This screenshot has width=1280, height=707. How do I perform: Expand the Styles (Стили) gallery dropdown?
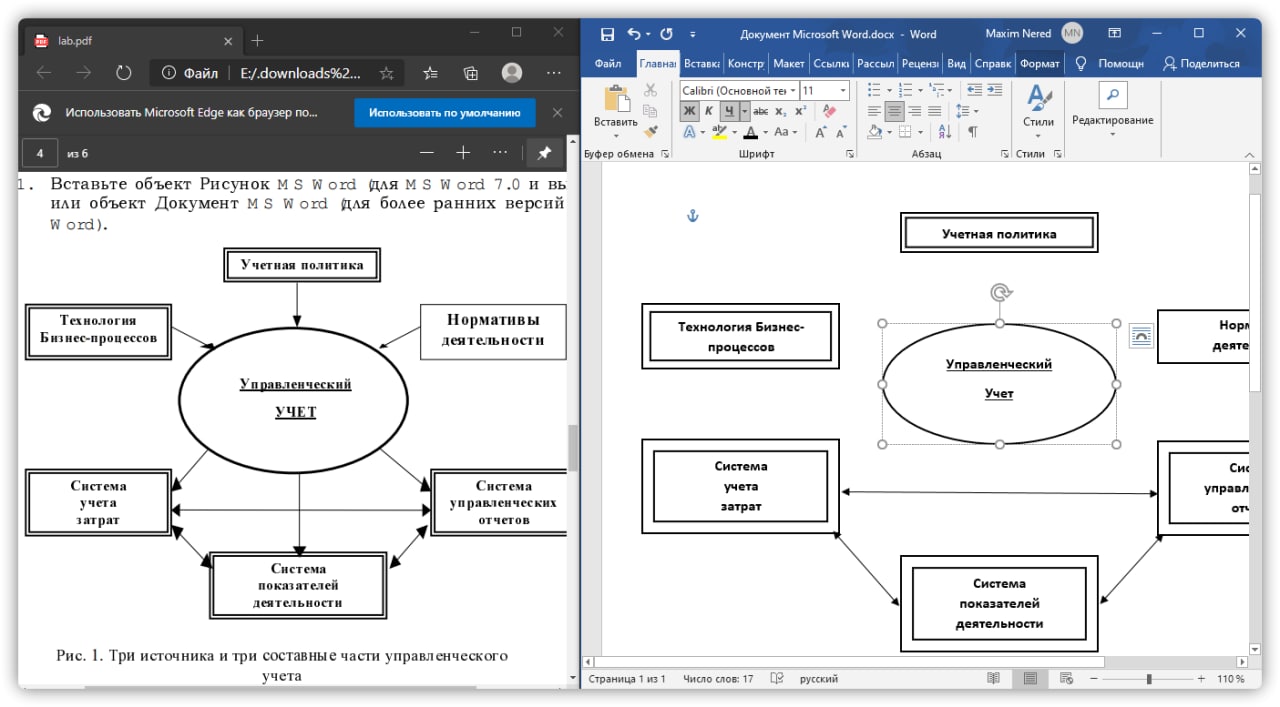[x=1038, y=135]
